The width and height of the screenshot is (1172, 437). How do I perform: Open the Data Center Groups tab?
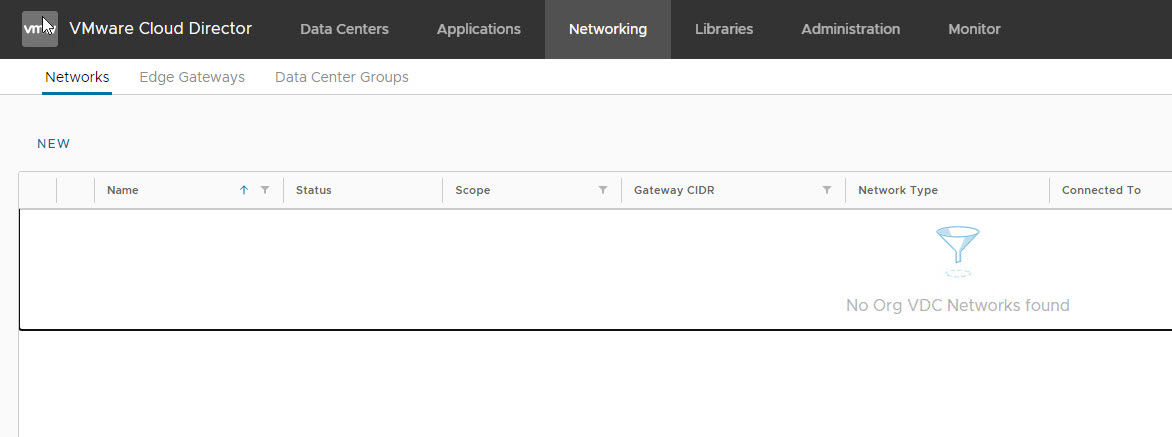pos(341,77)
